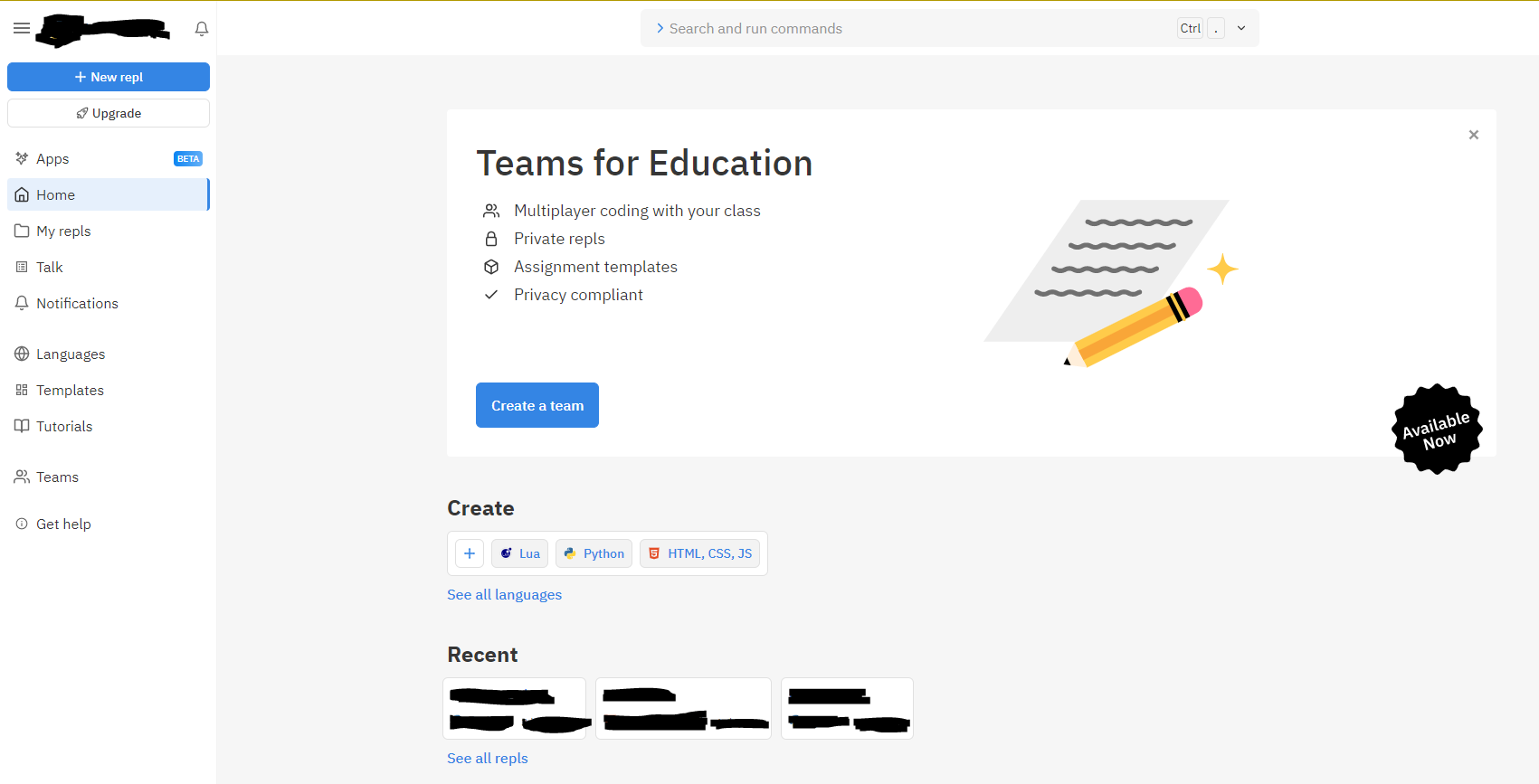
Task: Click the Python logo icon
Action: (570, 553)
